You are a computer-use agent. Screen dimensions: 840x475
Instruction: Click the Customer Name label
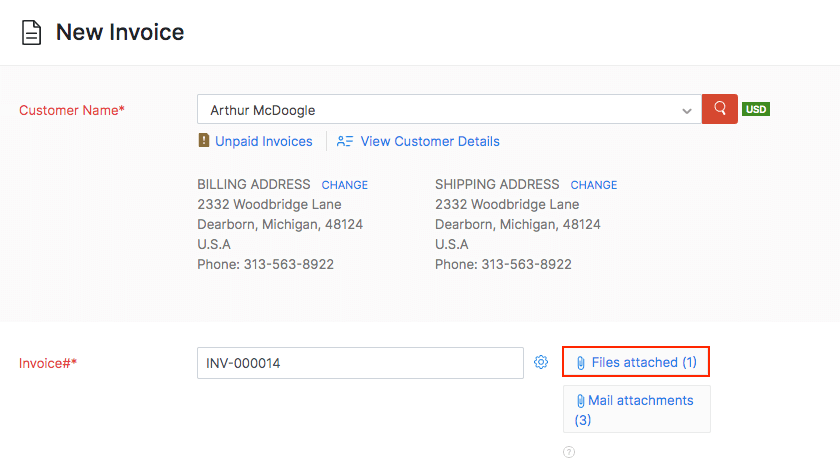coord(72,110)
